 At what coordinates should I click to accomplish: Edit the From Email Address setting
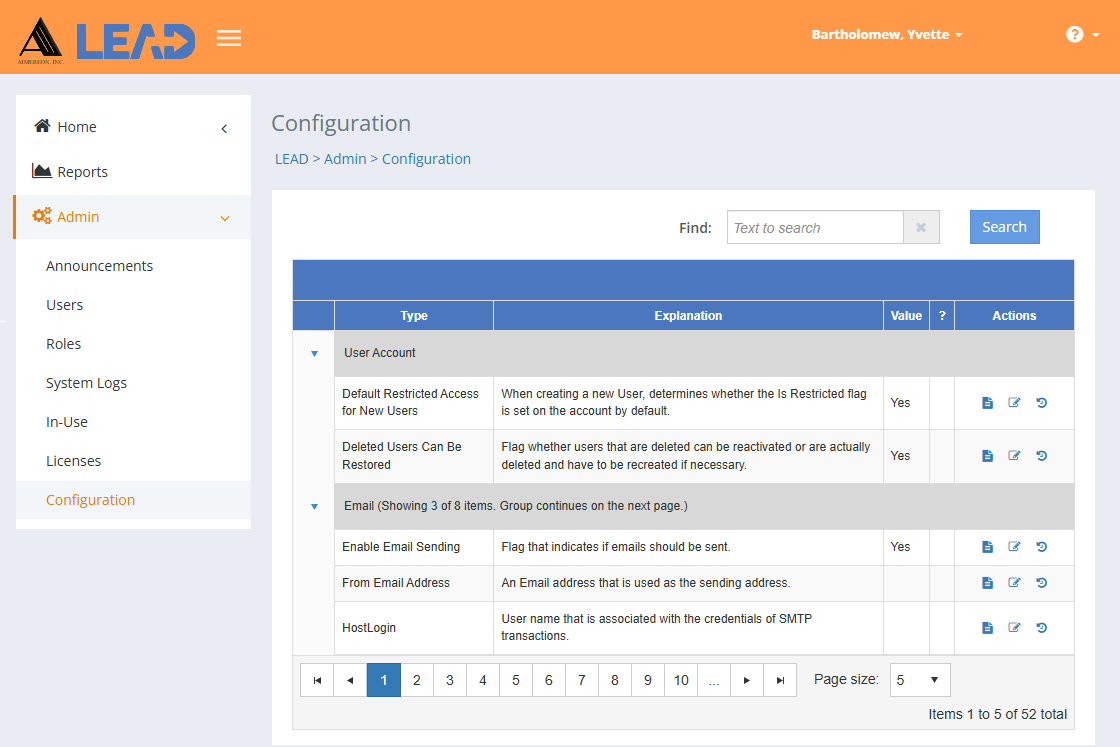click(1014, 583)
